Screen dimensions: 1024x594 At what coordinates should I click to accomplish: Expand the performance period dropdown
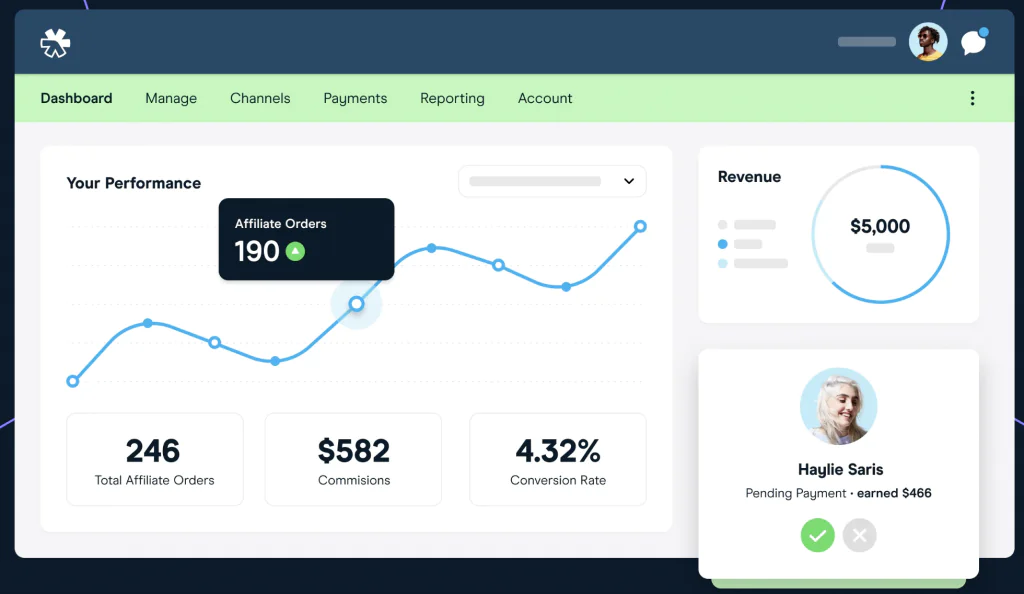point(552,181)
